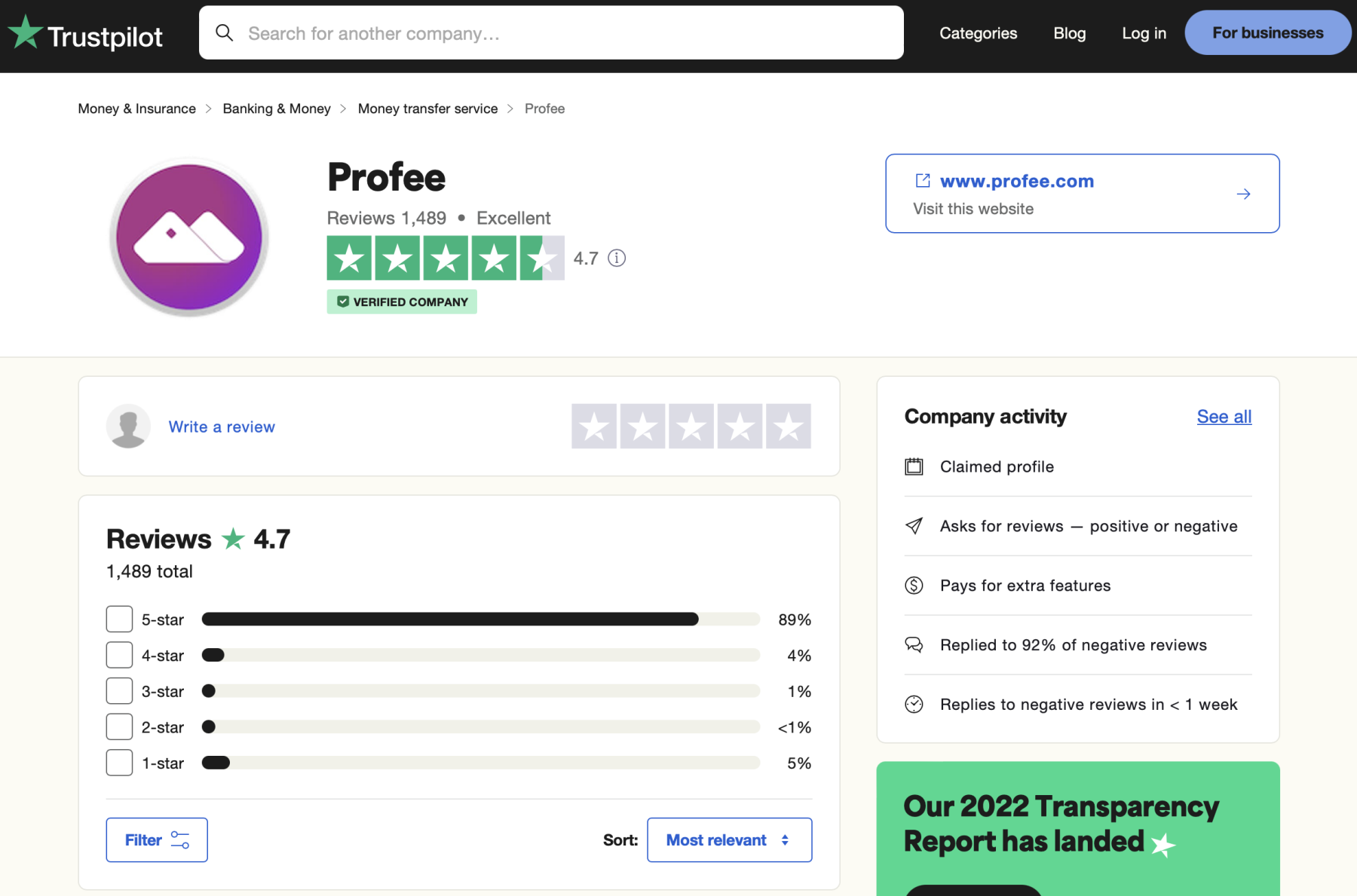Screen dimensions: 1357x896
Task: Click the filter sliders icon
Action: [180, 839]
